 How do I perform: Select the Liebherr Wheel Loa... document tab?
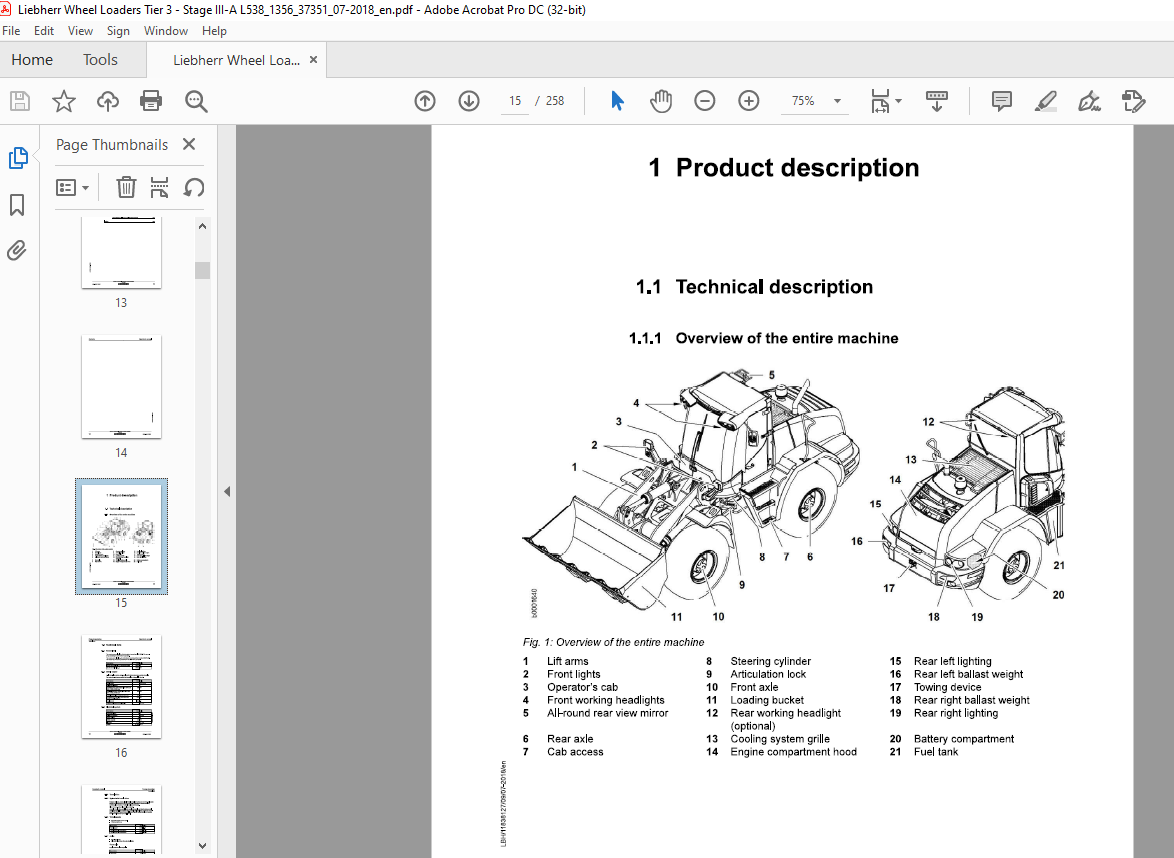(236, 60)
